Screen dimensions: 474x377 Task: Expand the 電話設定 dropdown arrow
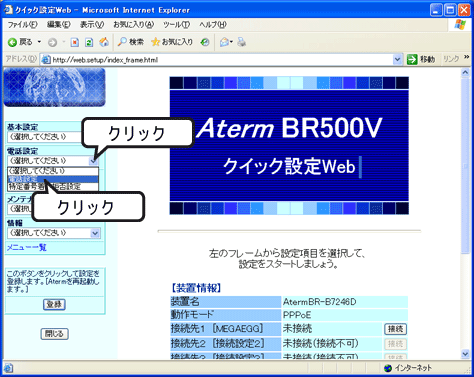point(94,161)
